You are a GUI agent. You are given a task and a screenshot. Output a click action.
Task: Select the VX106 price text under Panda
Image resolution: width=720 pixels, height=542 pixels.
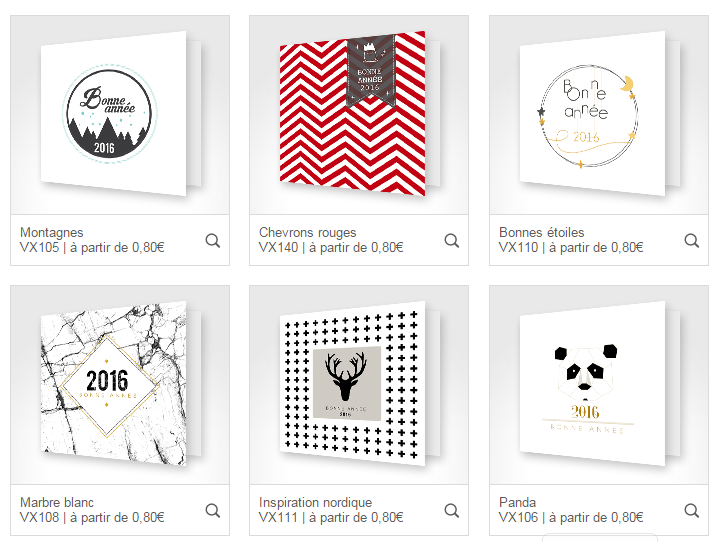(571, 518)
